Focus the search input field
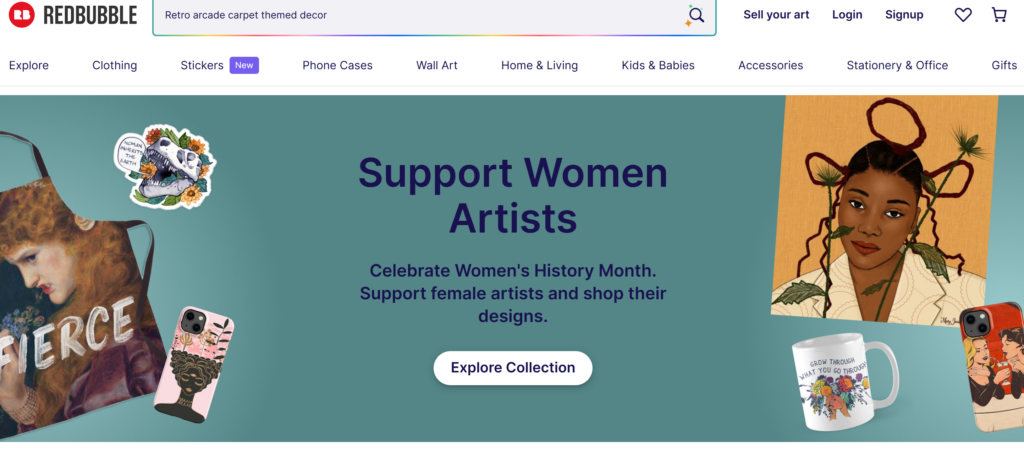1024x453 pixels. [x=418, y=15]
